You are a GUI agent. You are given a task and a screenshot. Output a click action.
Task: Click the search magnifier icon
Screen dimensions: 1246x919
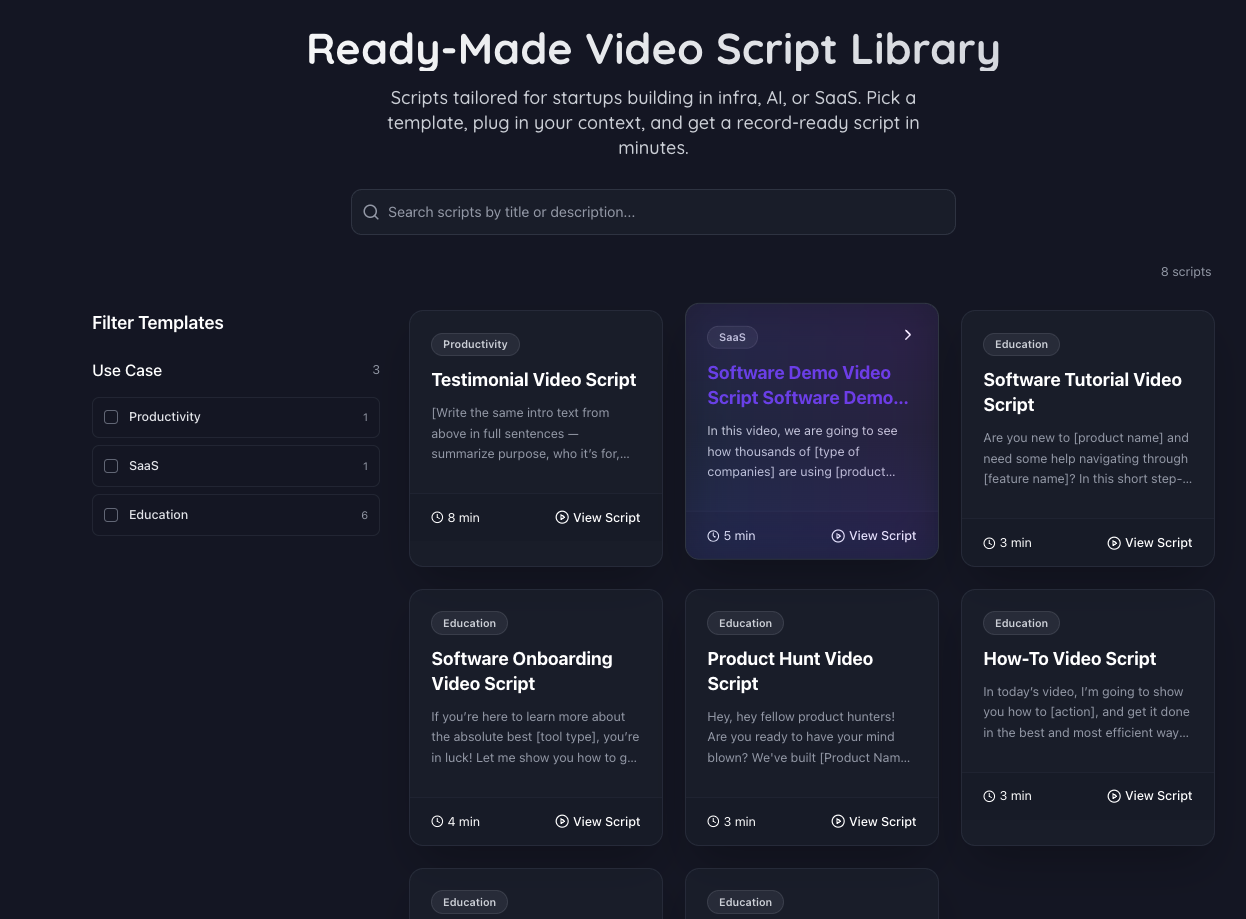pos(371,212)
